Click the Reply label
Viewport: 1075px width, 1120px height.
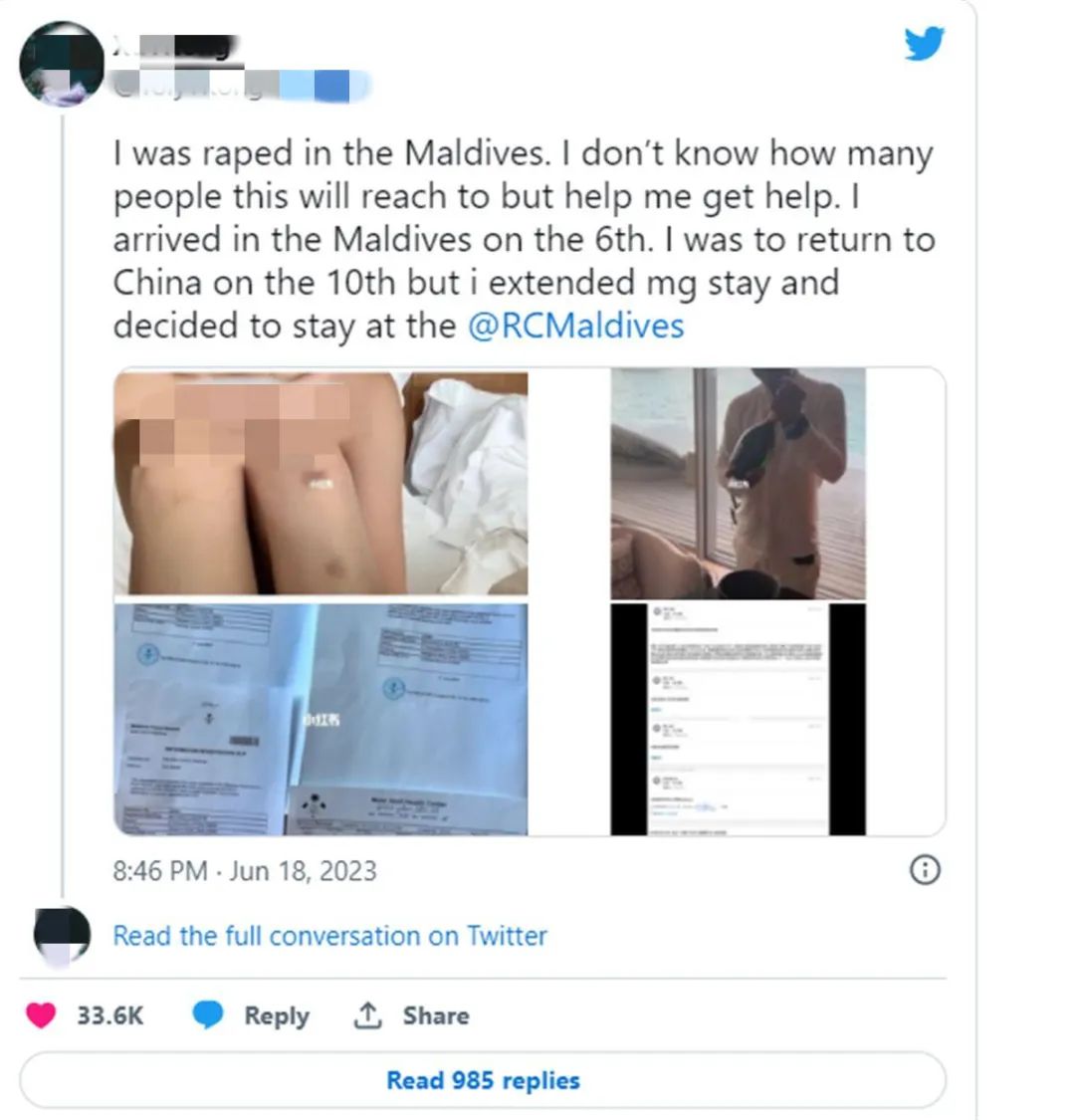[x=277, y=1015]
